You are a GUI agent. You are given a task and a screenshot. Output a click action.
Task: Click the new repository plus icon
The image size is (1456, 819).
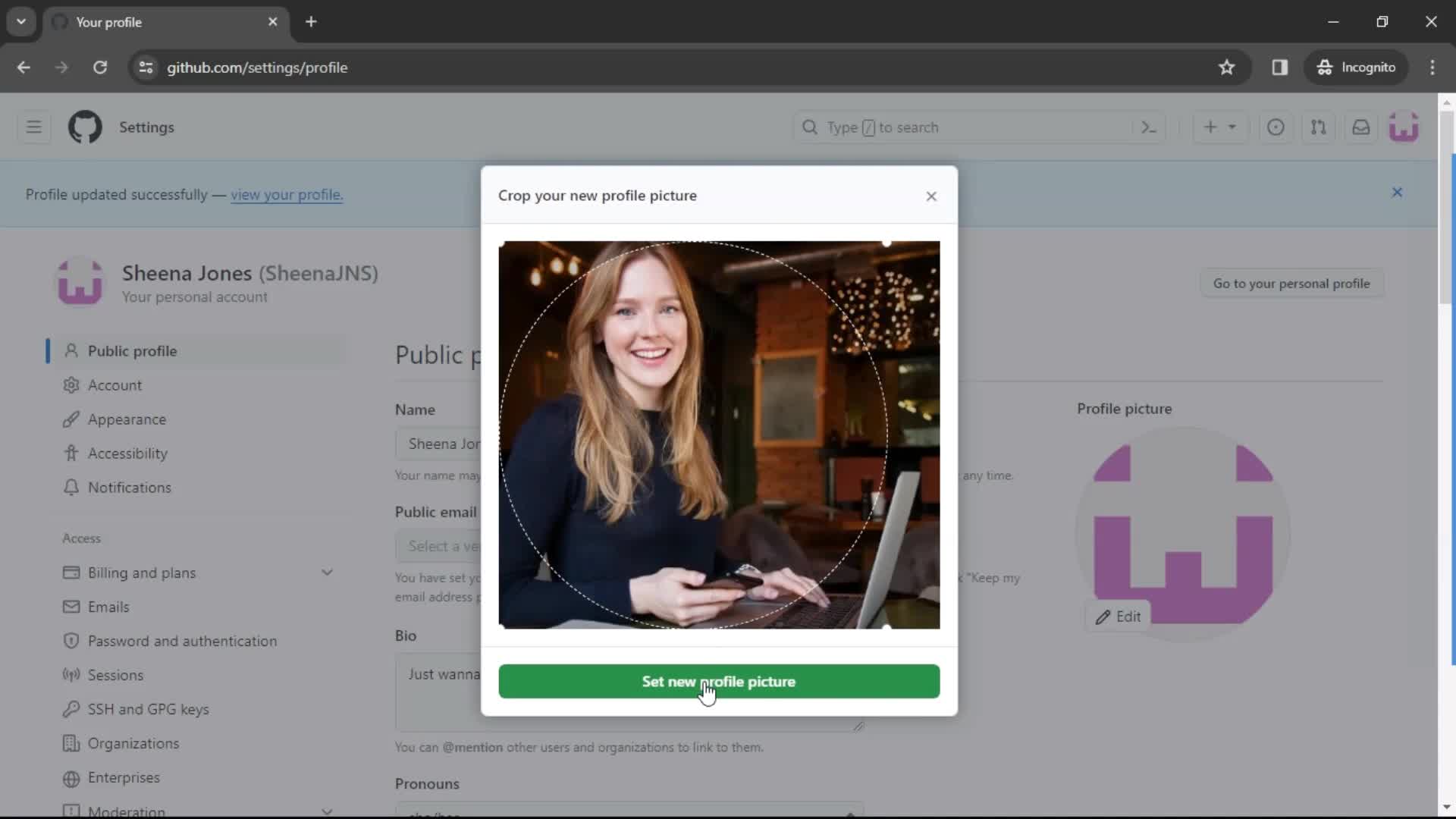click(1213, 127)
